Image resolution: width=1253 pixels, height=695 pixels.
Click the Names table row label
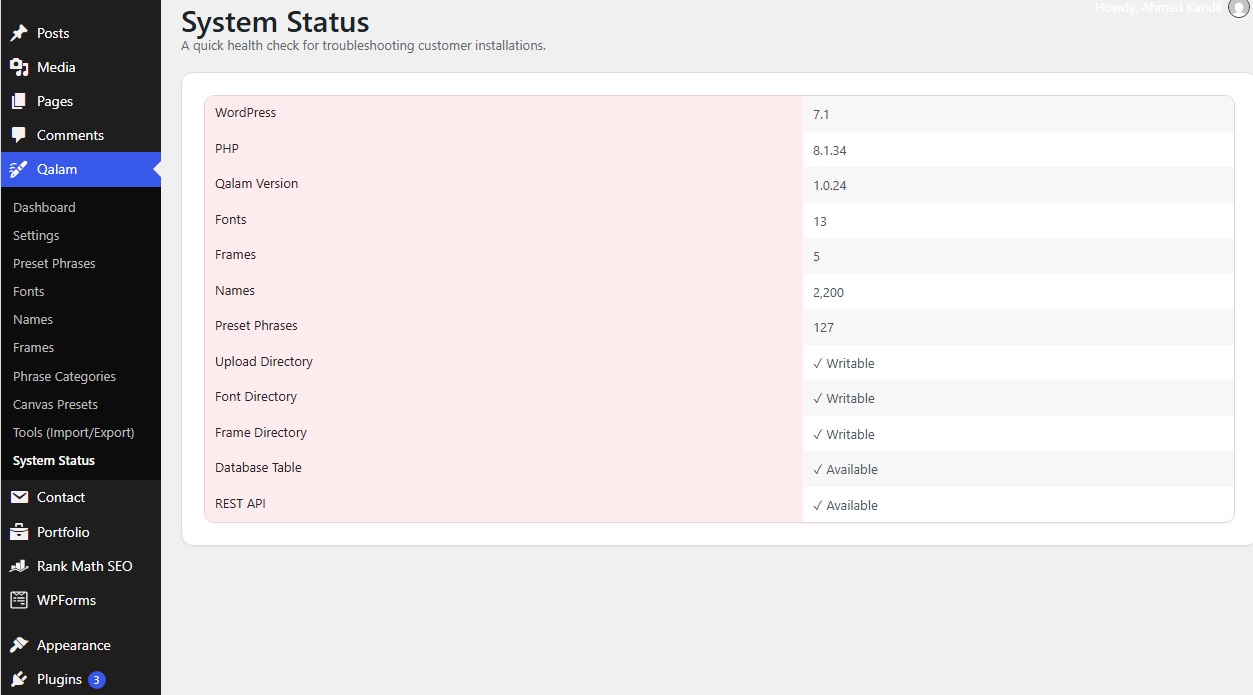tap(235, 291)
